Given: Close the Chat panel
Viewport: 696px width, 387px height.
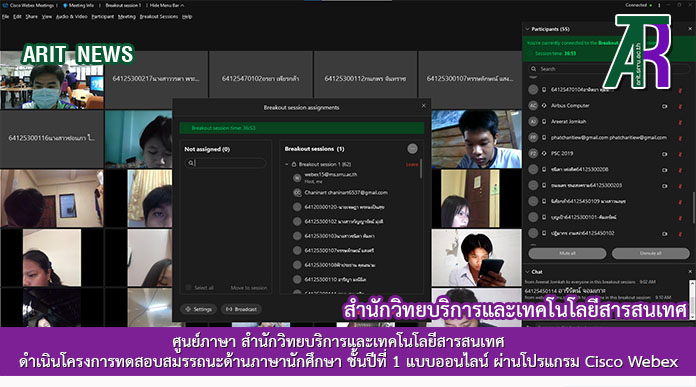Looking at the screenshot, I should pos(690,272).
